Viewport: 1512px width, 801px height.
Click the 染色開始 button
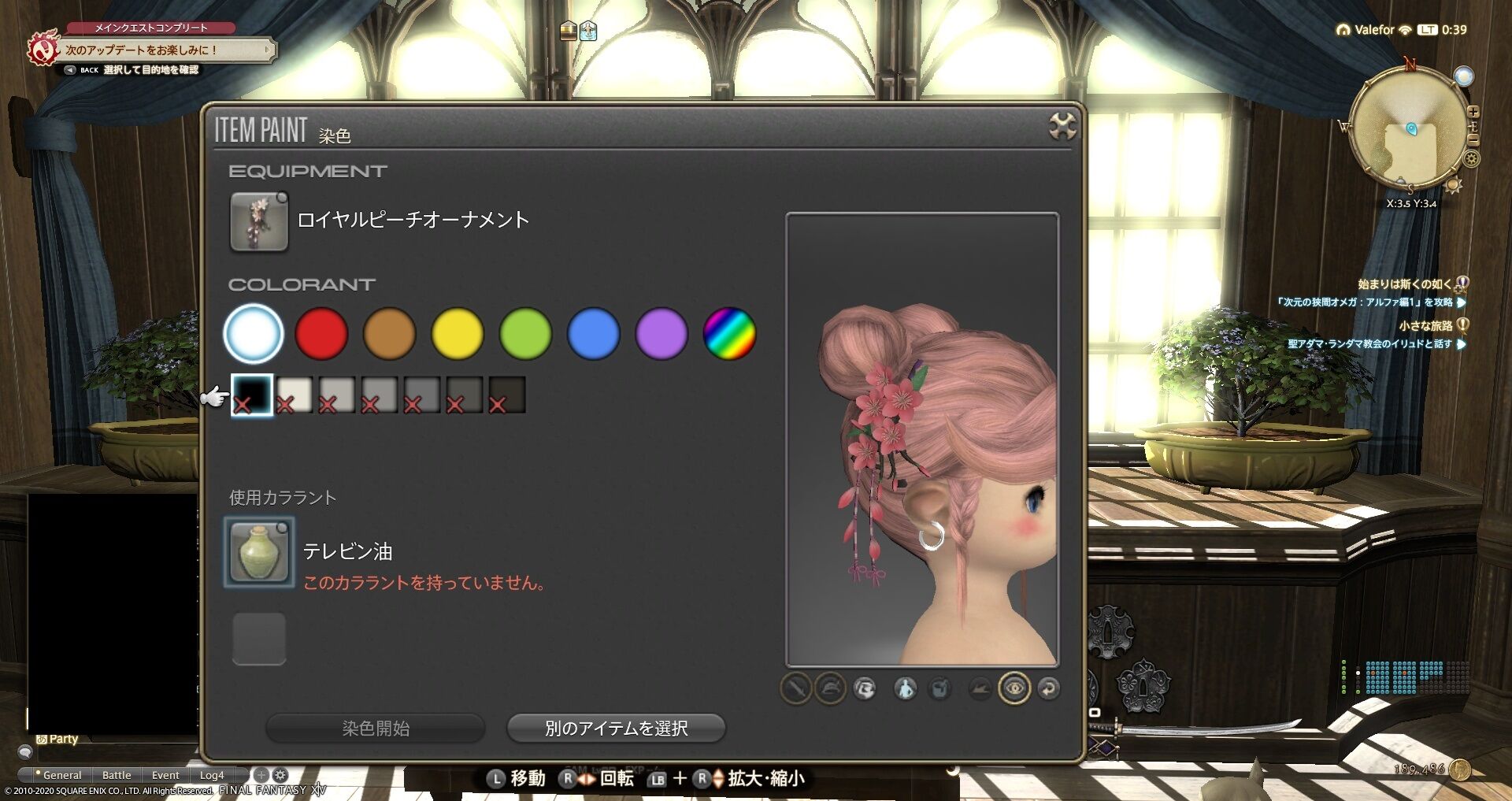pyautogui.click(x=376, y=729)
